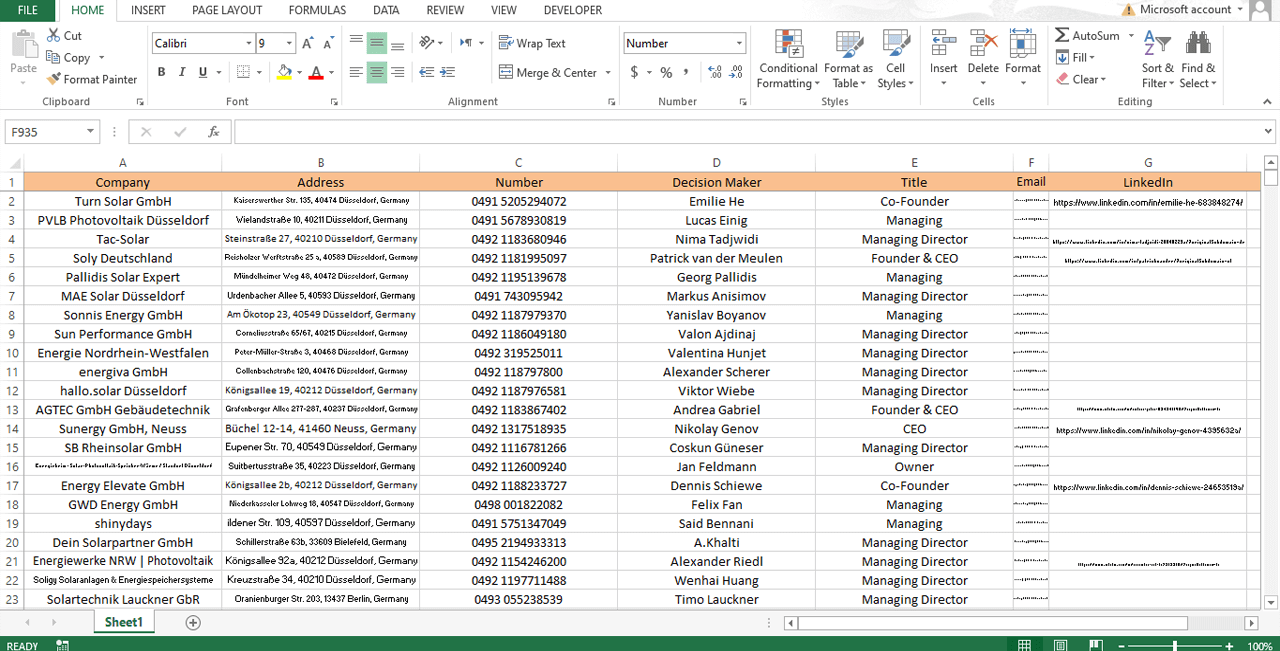Open the font name Calibri dropdown
The image size is (1280, 651).
pos(249,43)
